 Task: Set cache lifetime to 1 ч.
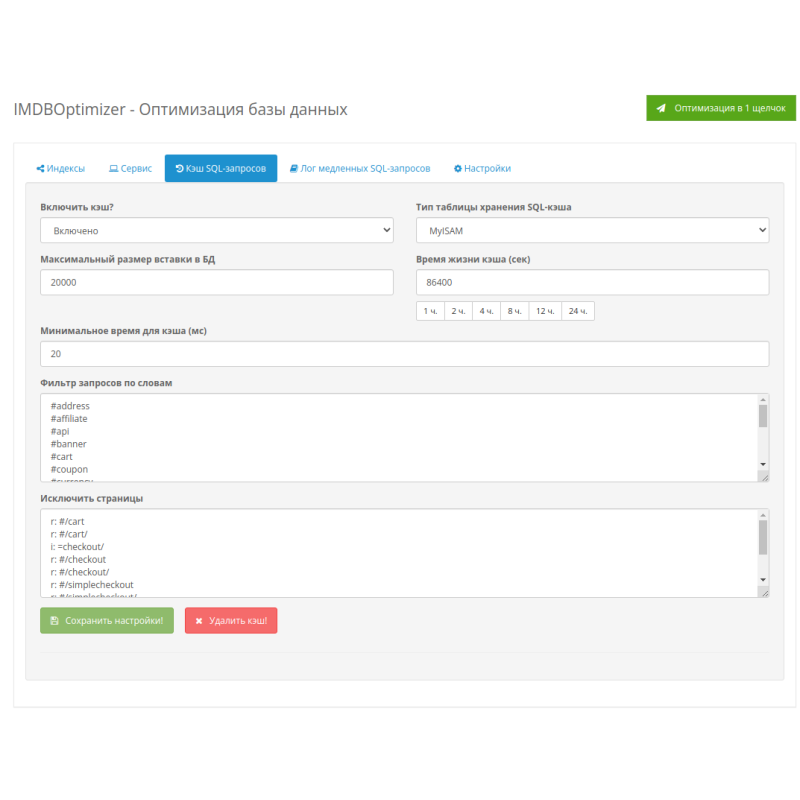(430, 311)
